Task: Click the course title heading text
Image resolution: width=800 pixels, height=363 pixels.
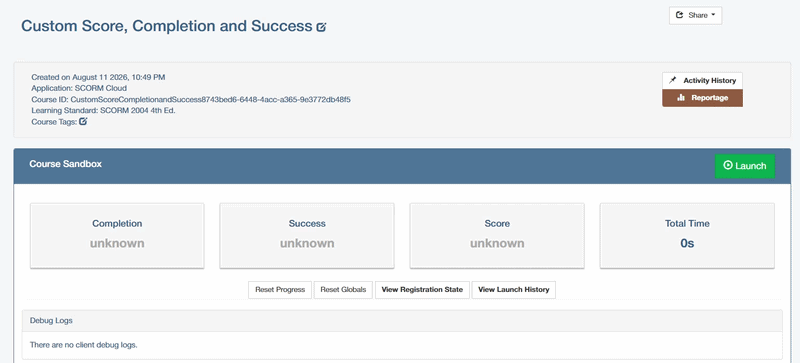Action: tap(166, 27)
